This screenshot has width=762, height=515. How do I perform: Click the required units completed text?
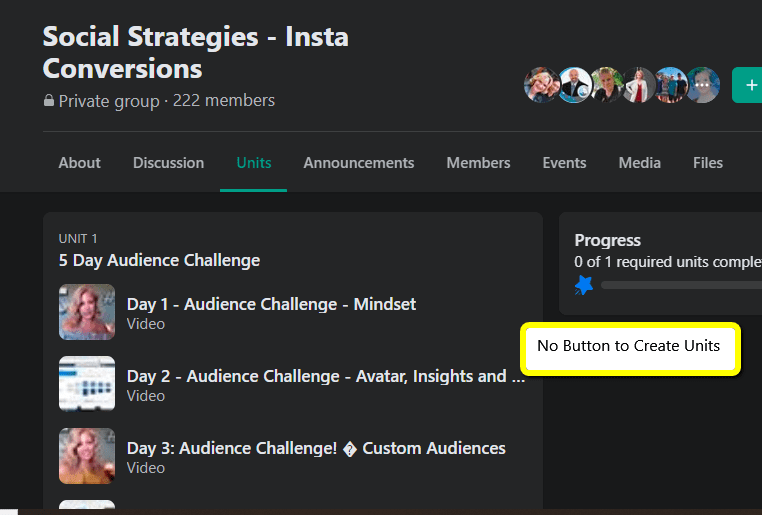click(668, 262)
